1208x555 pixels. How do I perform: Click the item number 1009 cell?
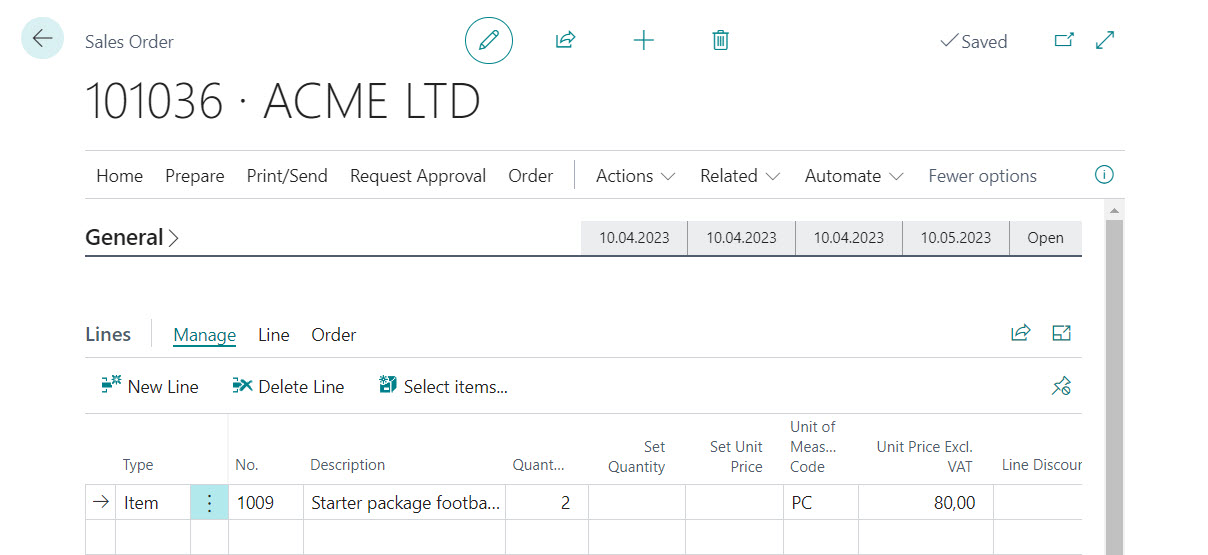pos(266,503)
